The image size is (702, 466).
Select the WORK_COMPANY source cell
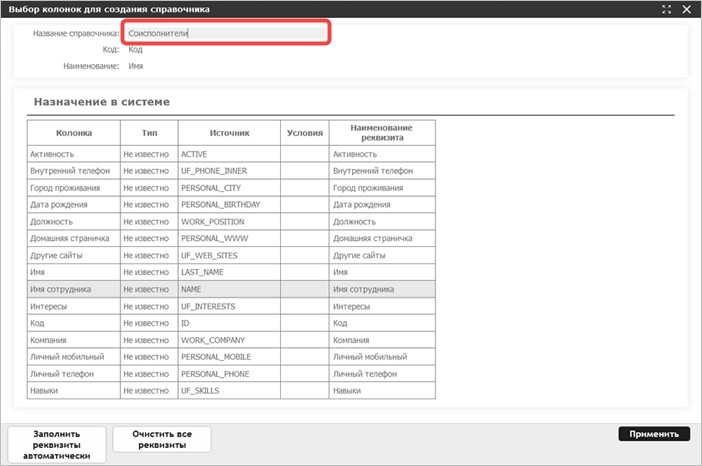coord(229,340)
